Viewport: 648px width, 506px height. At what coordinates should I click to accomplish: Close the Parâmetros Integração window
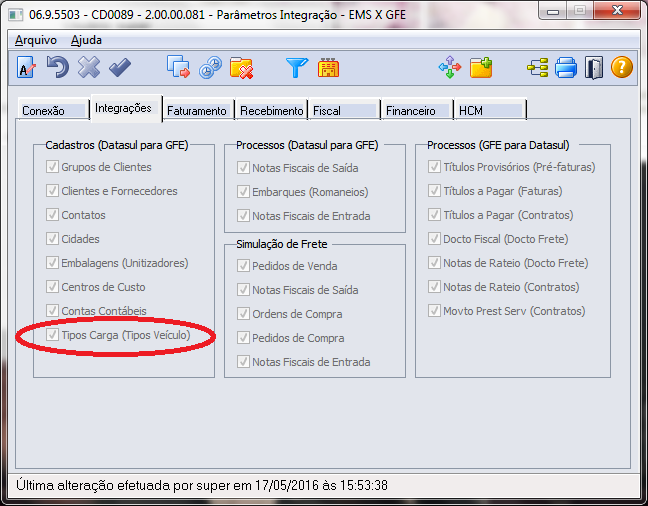tap(617, 11)
